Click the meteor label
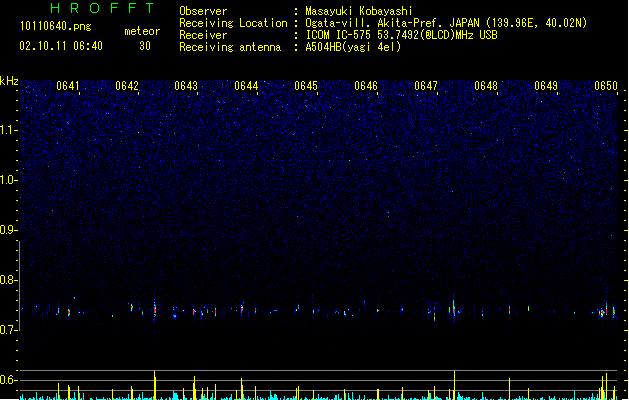629x400 pixels. pos(142,31)
